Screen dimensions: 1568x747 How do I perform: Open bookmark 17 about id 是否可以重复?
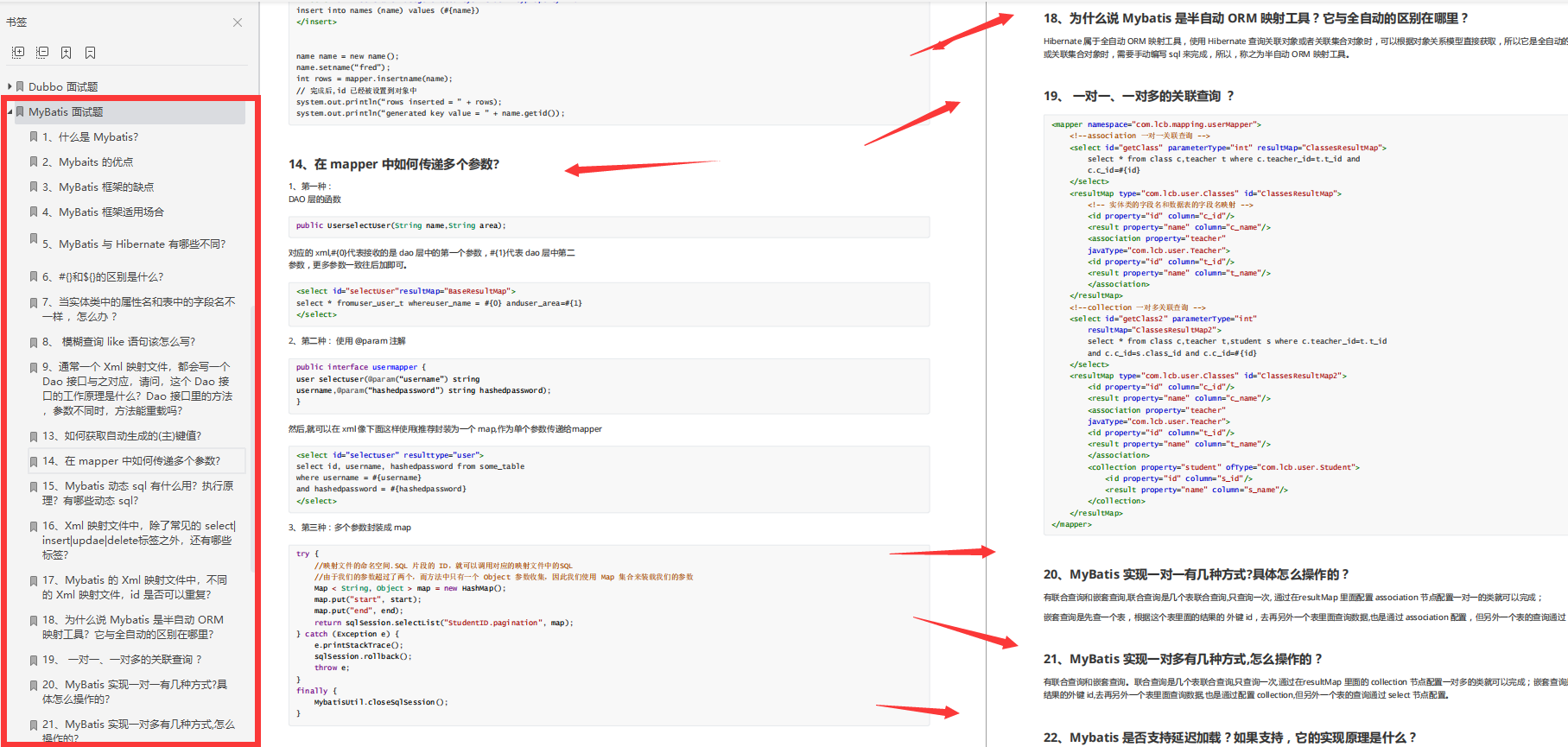tap(135, 587)
